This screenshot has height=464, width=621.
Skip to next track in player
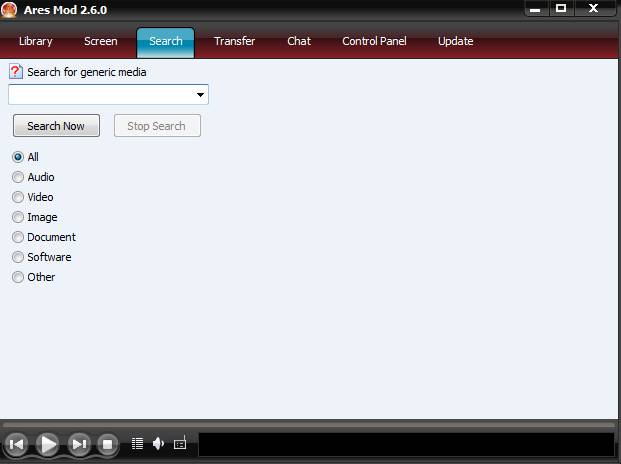click(x=79, y=444)
